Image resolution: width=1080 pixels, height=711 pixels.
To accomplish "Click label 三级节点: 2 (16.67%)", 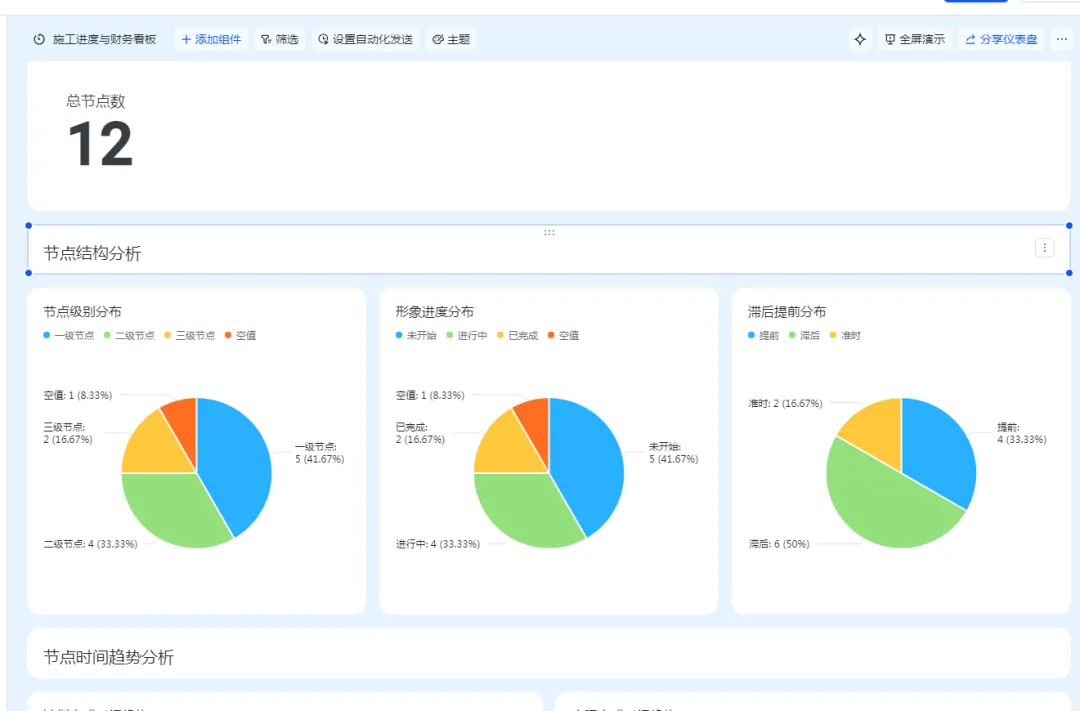I will click(x=68, y=433).
